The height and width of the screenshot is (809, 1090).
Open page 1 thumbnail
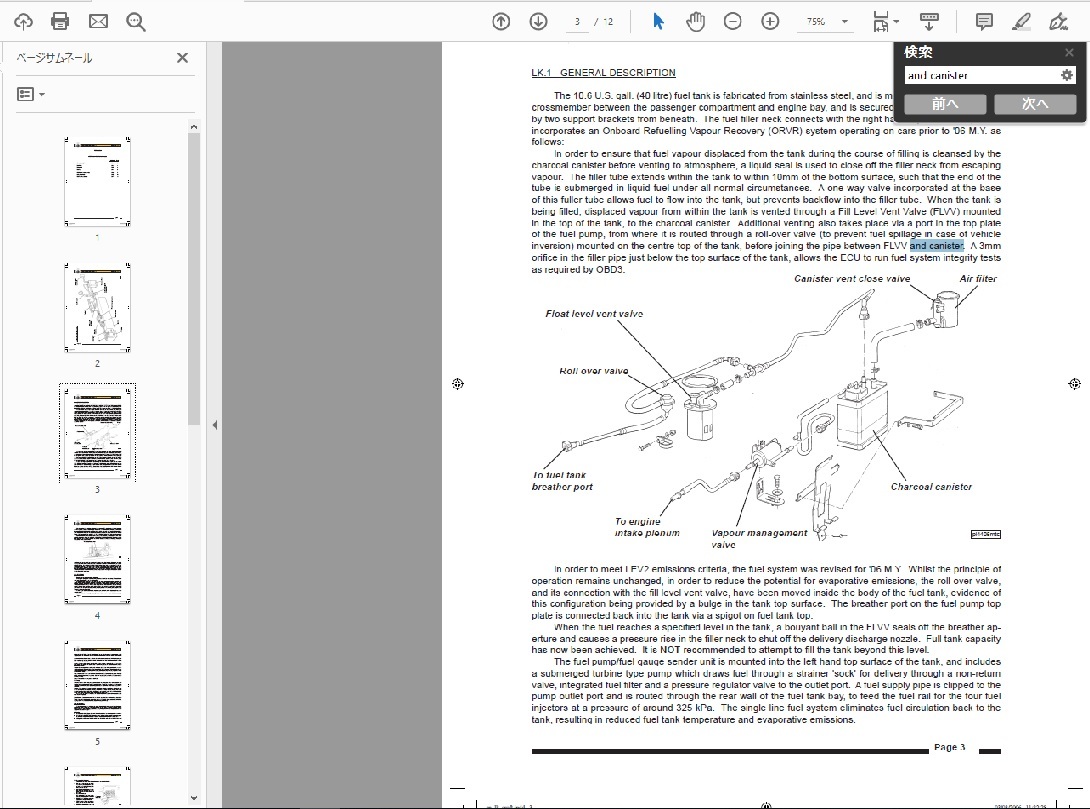(97, 182)
